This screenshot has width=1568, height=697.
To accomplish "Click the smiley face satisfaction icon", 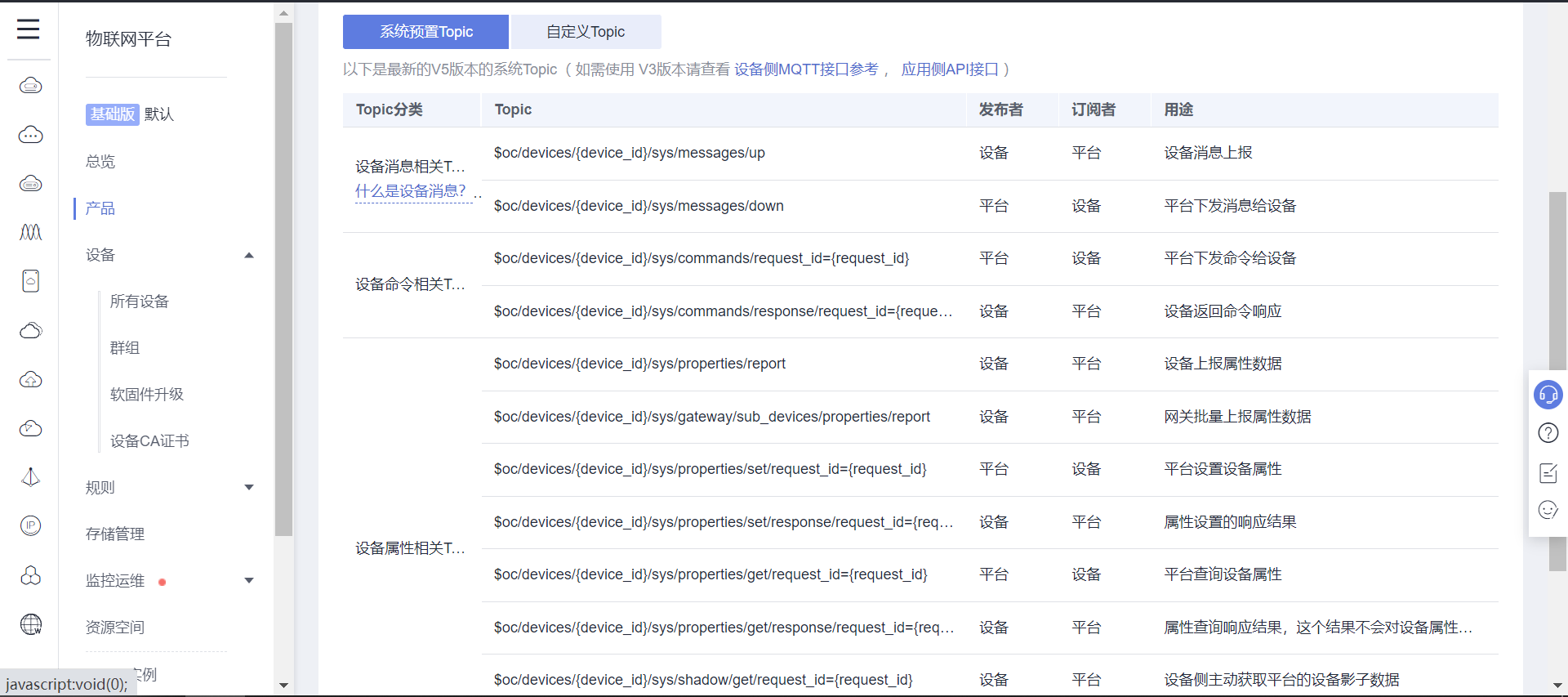I will [1548, 510].
